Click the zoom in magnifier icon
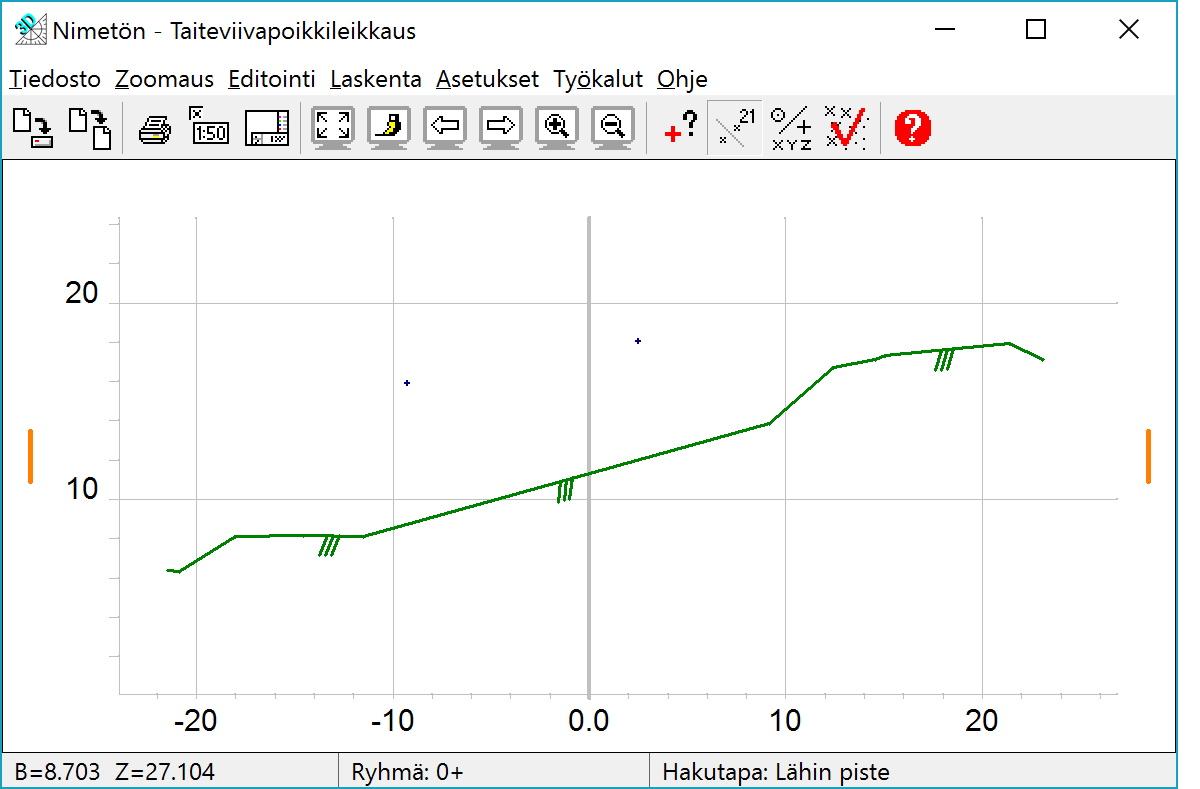This screenshot has height=789, width=1200. [557, 128]
